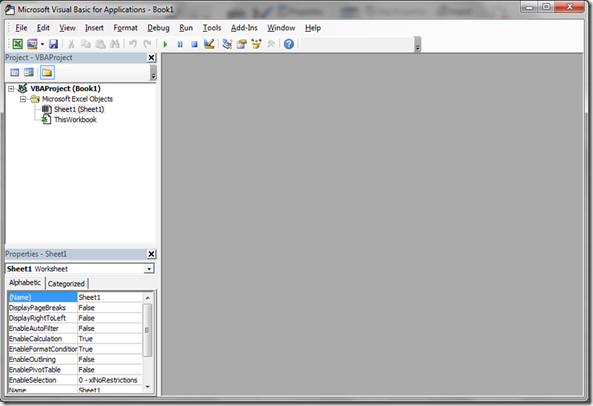Toggle Design Mode icon

[x=209, y=44]
